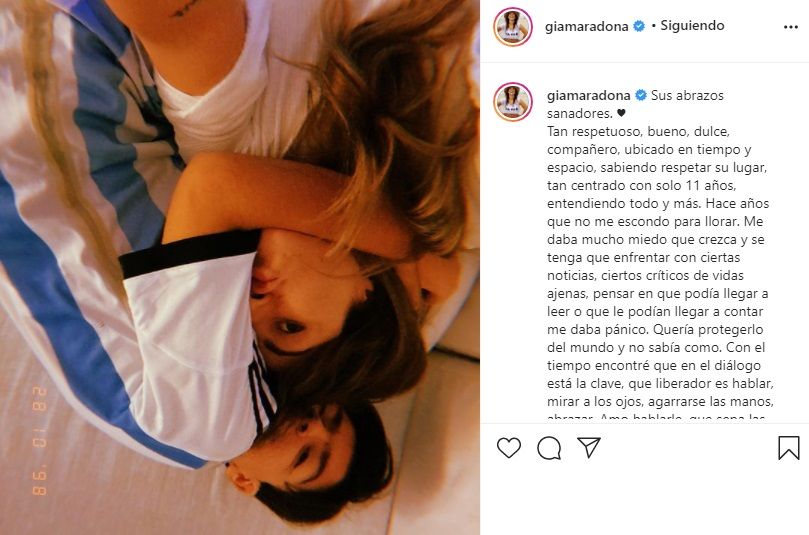Click the black heart emoji in caption
The image size is (809, 535).
621,113
